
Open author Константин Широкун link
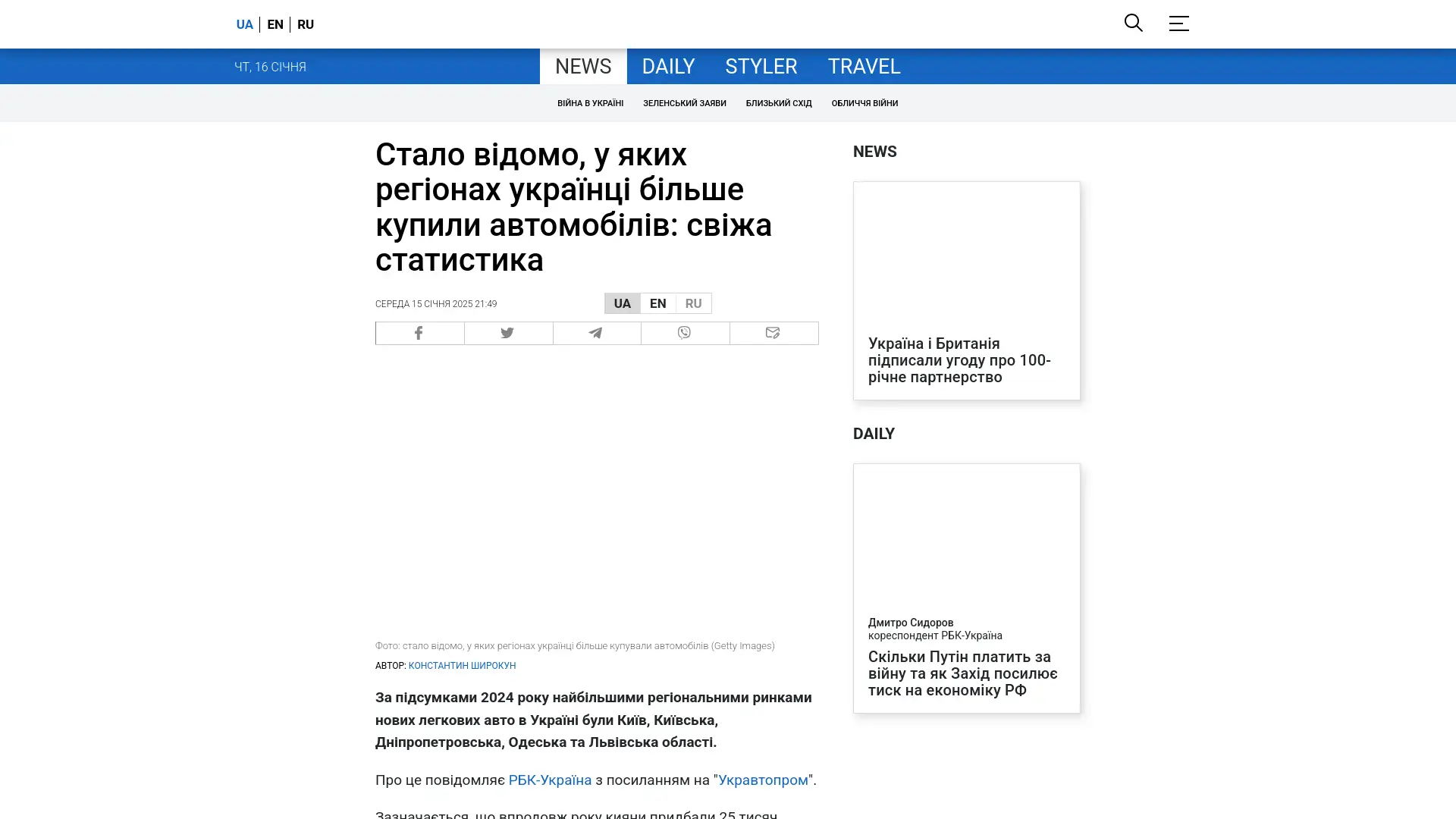(462, 666)
